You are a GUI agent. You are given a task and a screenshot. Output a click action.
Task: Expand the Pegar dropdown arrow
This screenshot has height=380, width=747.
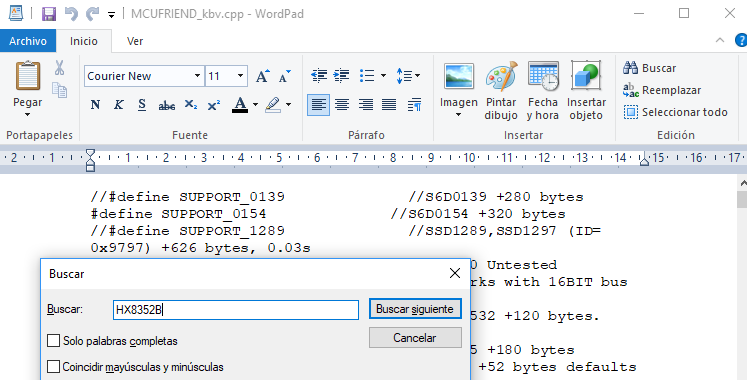point(28,115)
